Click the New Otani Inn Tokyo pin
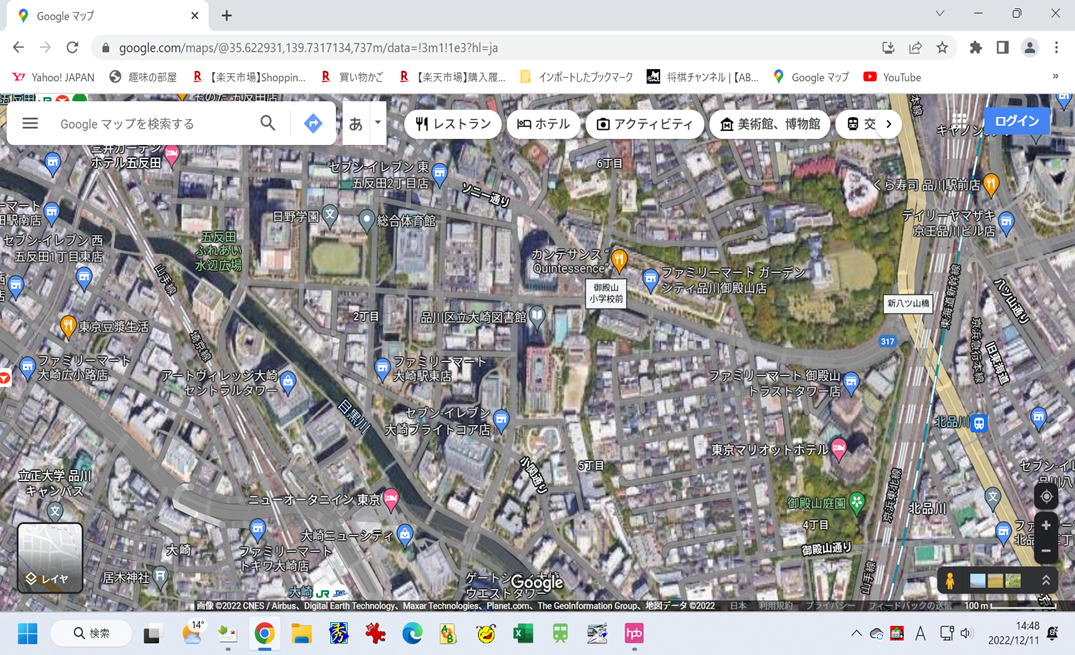Viewport: 1075px width, 655px height. pyautogui.click(x=391, y=499)
